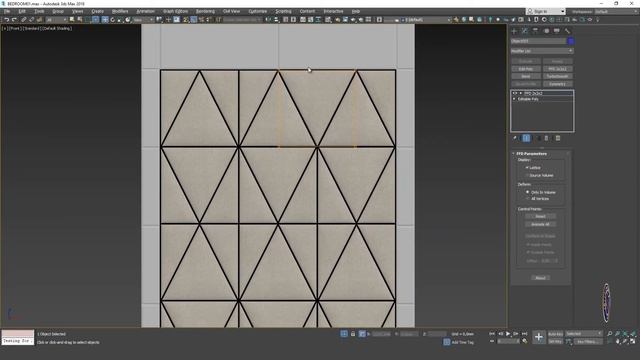Click the Undo arrow in the main toolbar
This screenshot has width=640, height=360.
click(7, 20)
